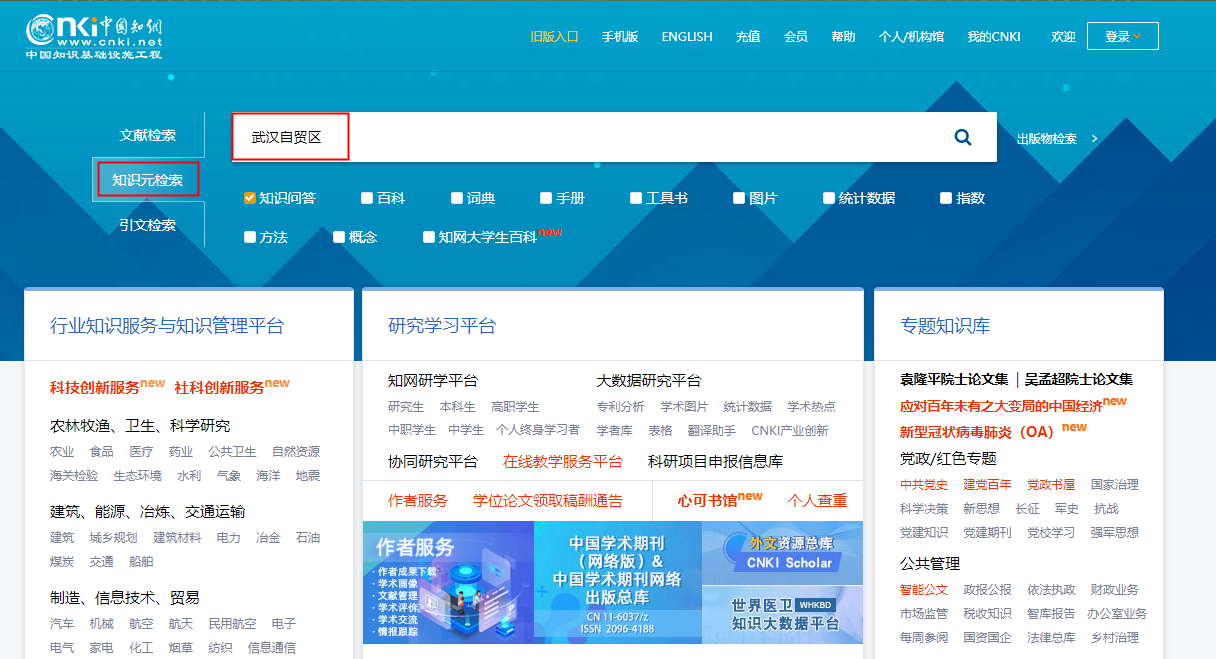Open the 知网研学平台 link
The width and height of the screenshot is (1216, 659).
click(x=433, y=380)
